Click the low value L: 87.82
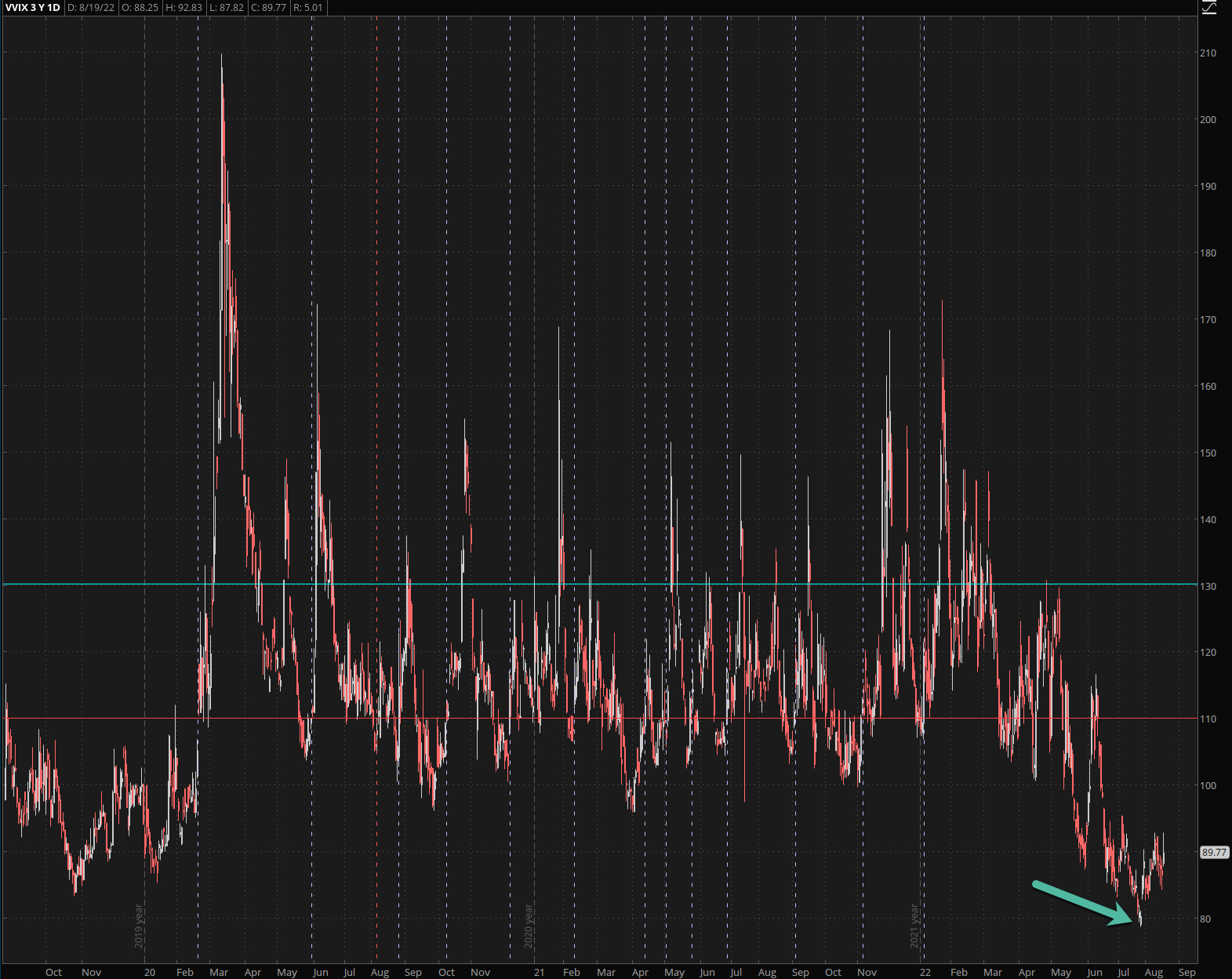 (227, 8)
